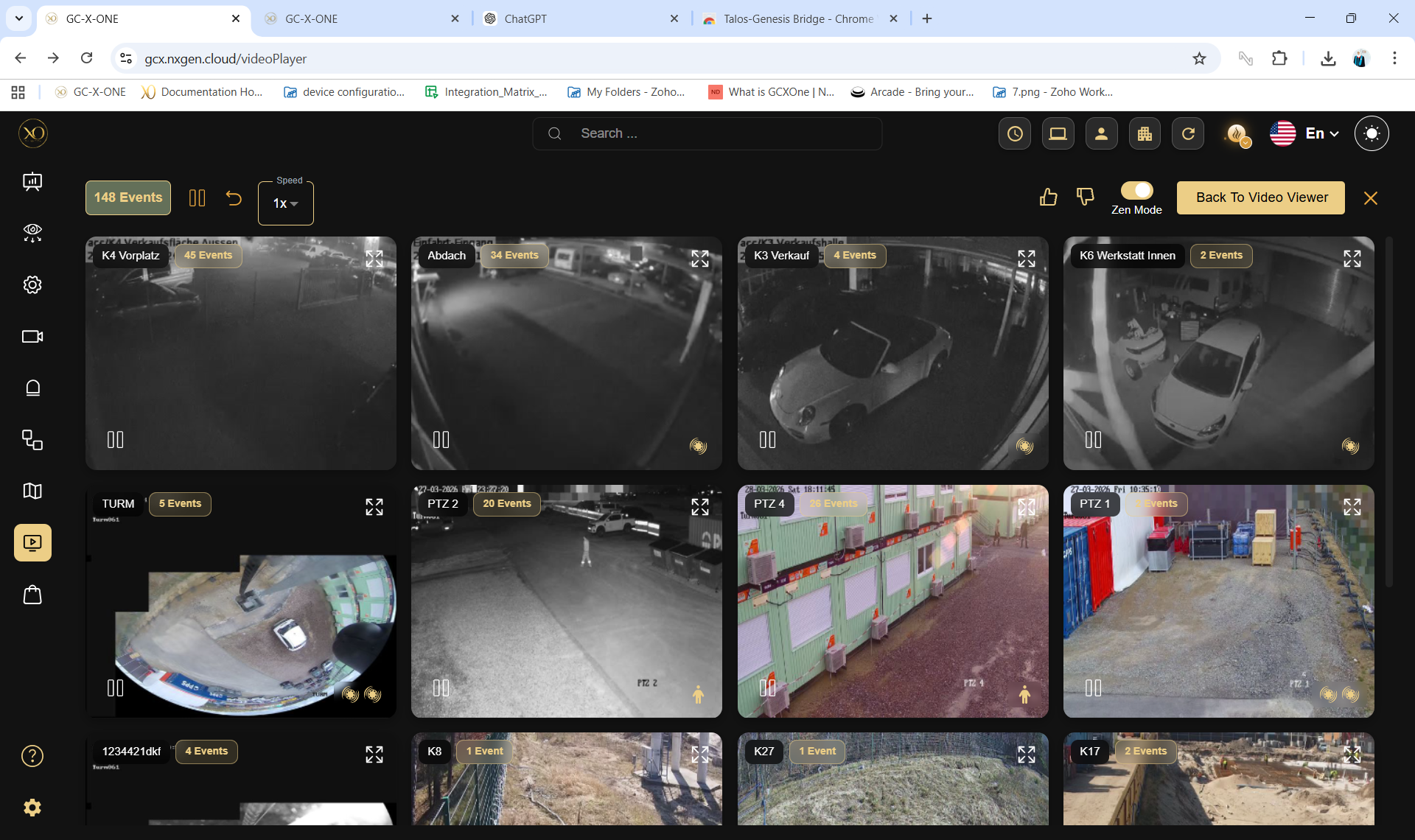This screenshot has width=1415, height=840.
Task: Pause the PTZ 1 video
Action: (x=1094, y=688)
